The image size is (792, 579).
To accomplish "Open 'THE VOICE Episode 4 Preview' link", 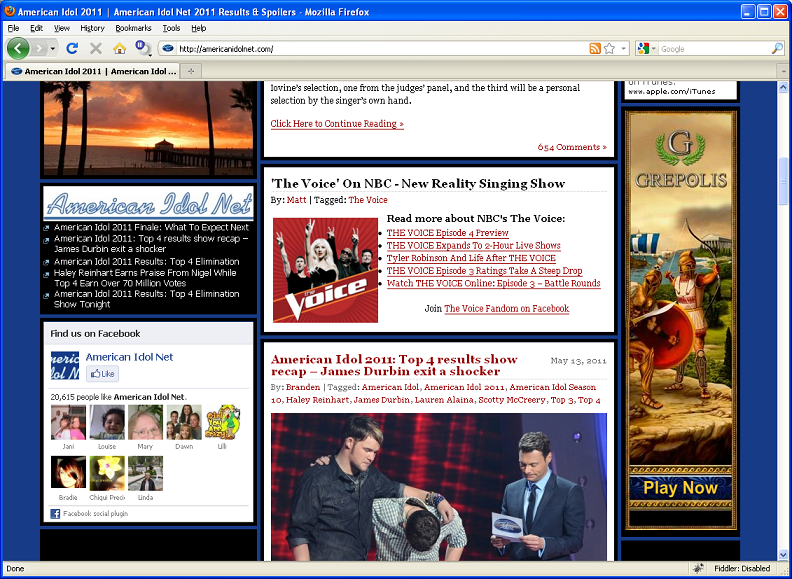I will coord(447,233).
